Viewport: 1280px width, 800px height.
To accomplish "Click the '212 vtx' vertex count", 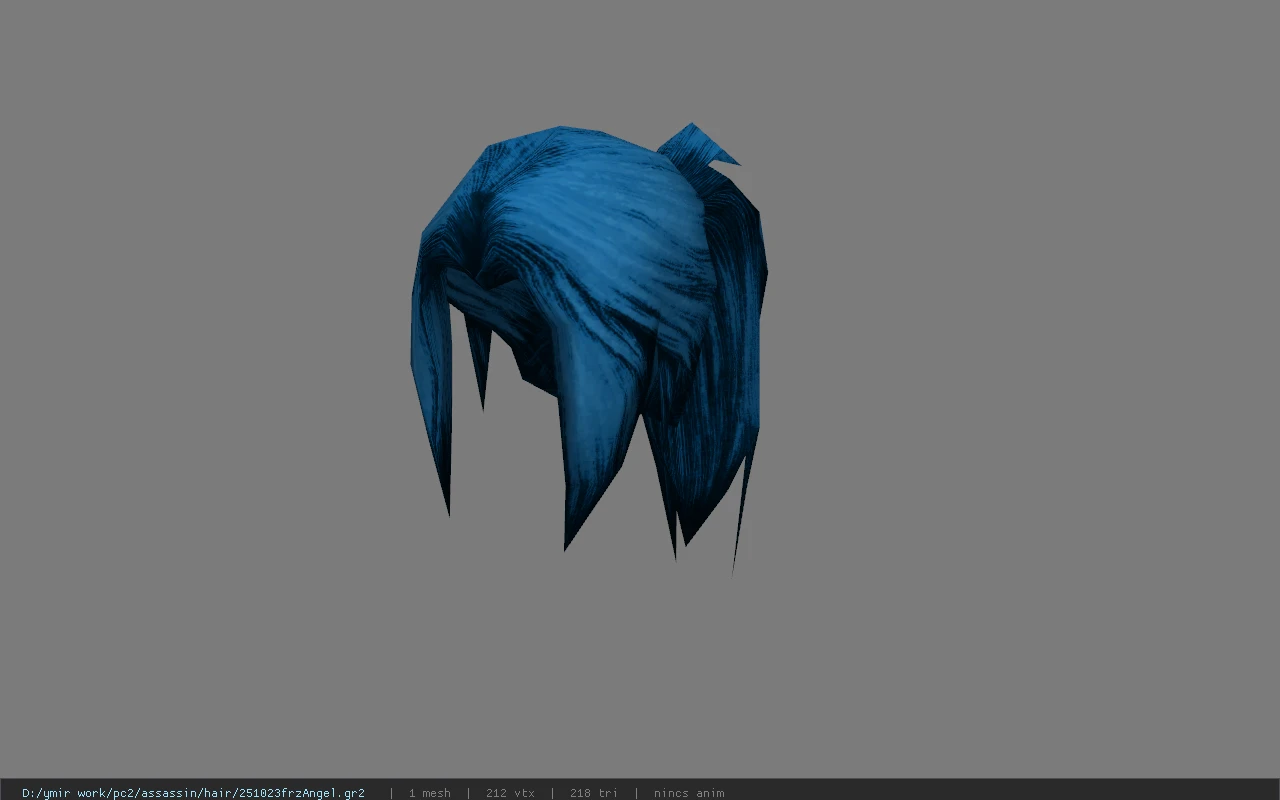I will 510,793.
